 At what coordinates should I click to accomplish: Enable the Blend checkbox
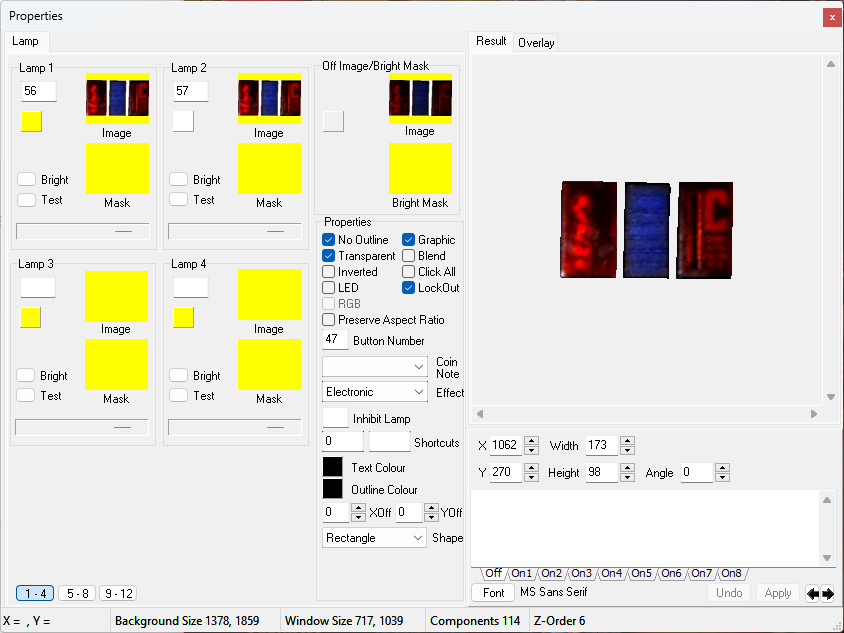409,256
